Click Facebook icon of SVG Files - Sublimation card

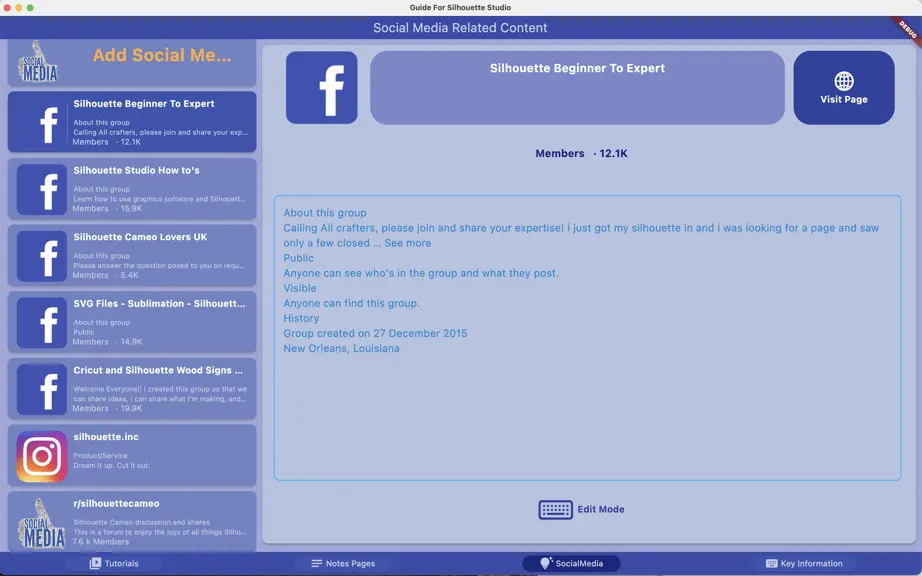42,323
